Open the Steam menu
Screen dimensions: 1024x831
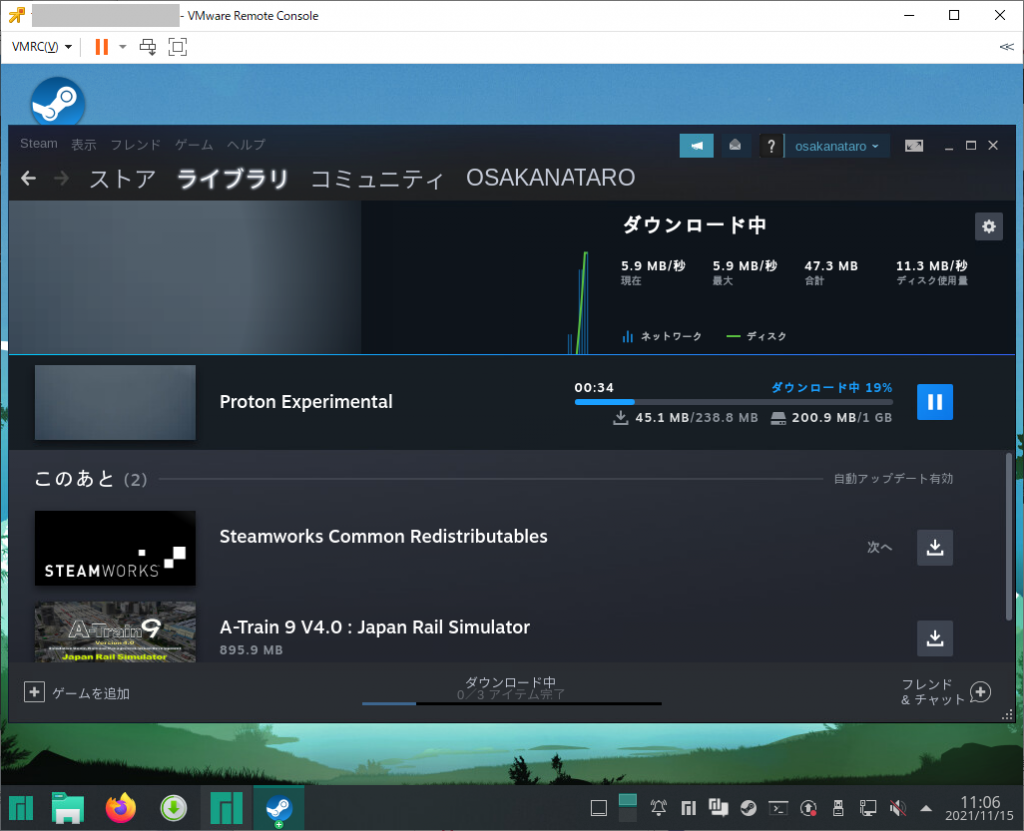[39, 144]
